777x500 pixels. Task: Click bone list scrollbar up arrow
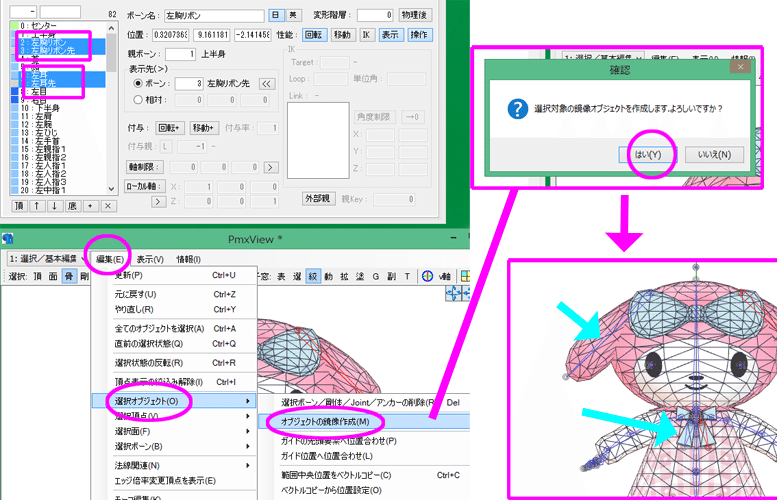click(111, 28)
